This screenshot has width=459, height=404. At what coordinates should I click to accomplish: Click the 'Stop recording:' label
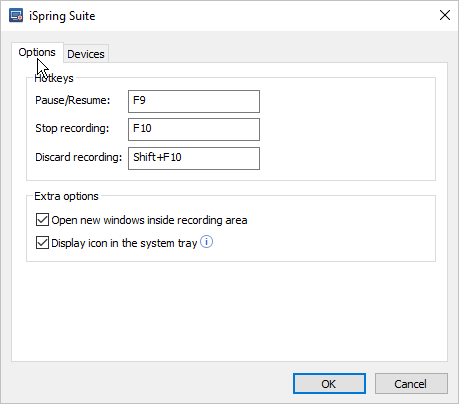click(x=72, y=128)
